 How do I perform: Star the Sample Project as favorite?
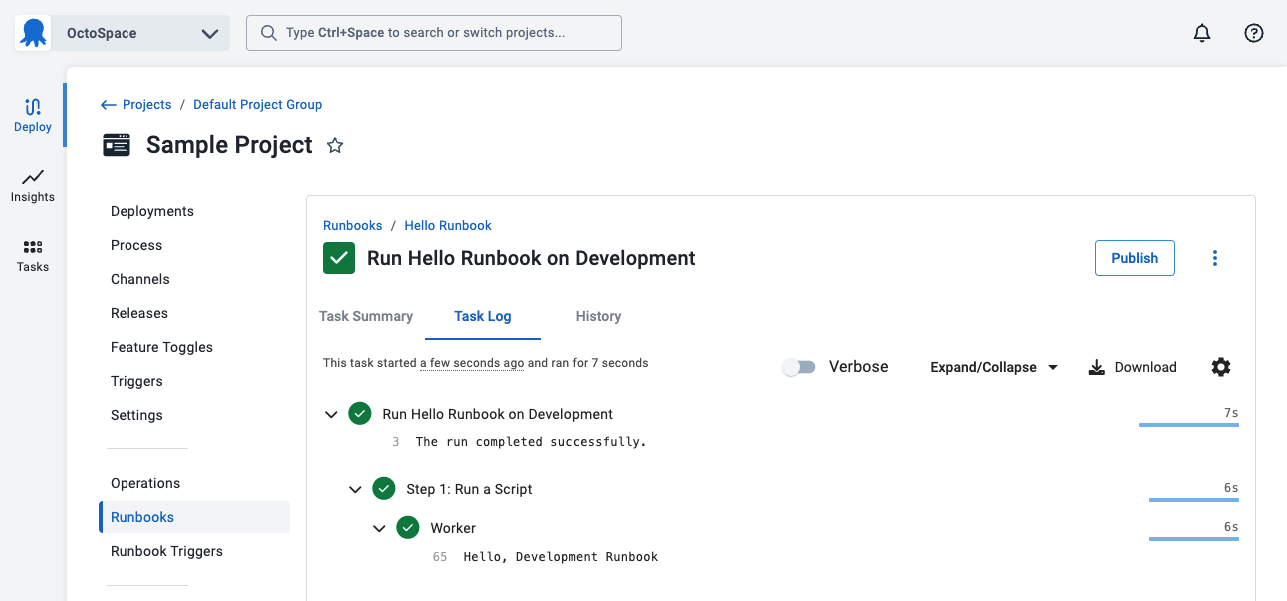pos(334,145)
